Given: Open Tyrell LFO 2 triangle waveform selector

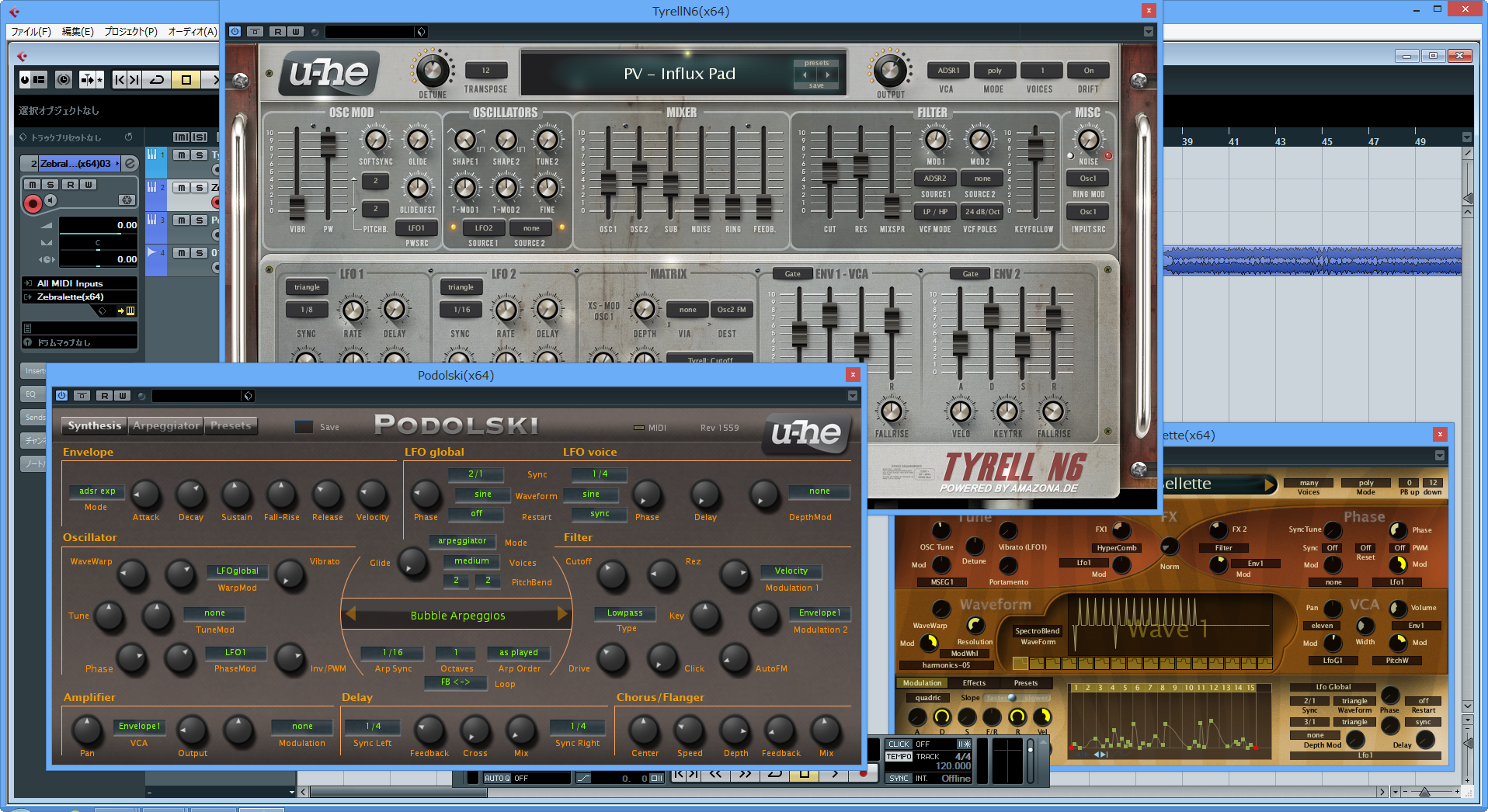Looking at the screenshot, I should [461, 287].
